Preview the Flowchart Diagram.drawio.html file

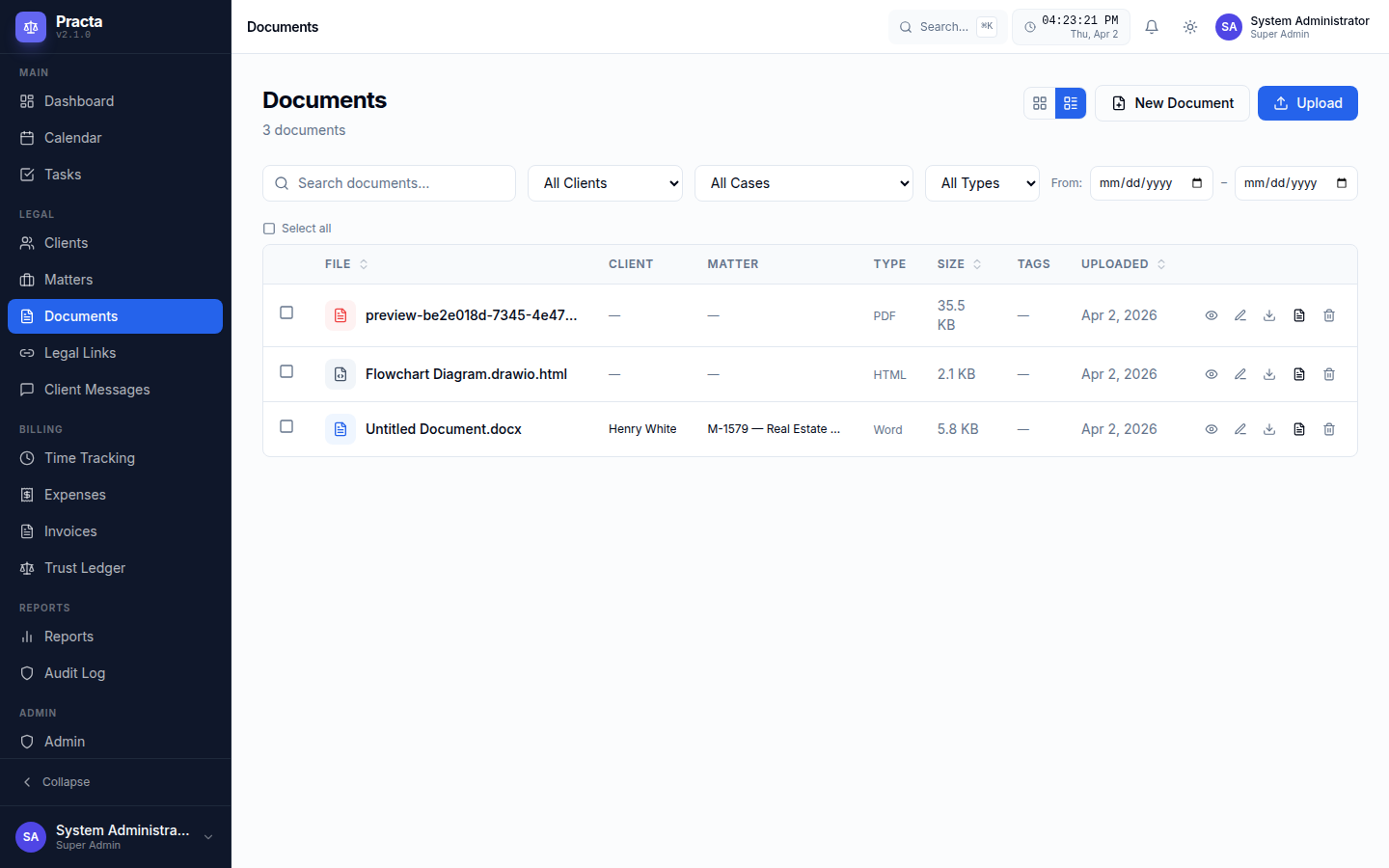pos(1212,374)
